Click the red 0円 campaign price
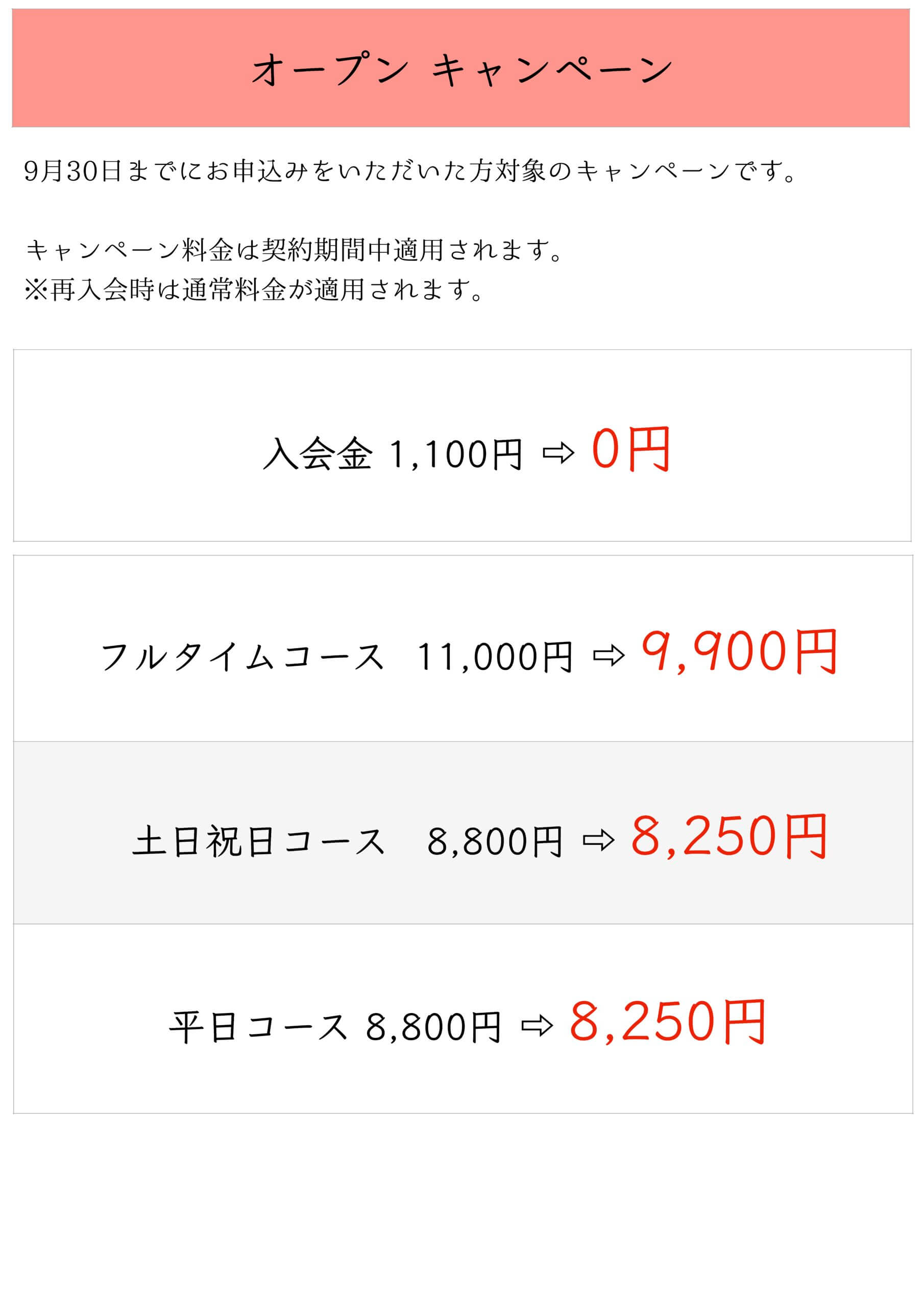Viewport: 924px width, 1307px height. pos(631,449)
